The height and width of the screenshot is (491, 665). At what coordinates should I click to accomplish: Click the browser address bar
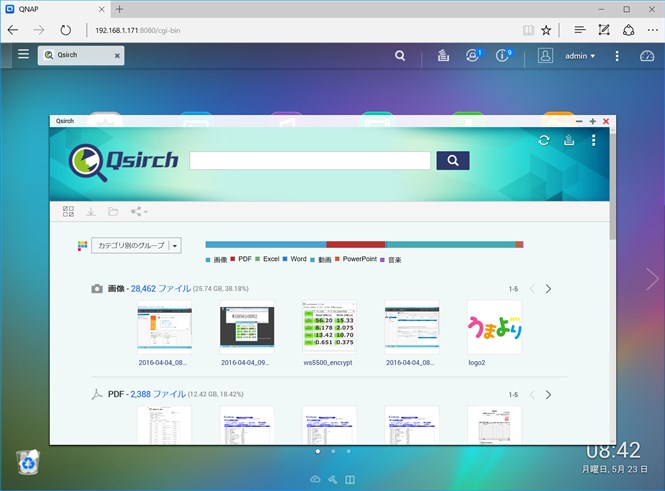point(301,31)
